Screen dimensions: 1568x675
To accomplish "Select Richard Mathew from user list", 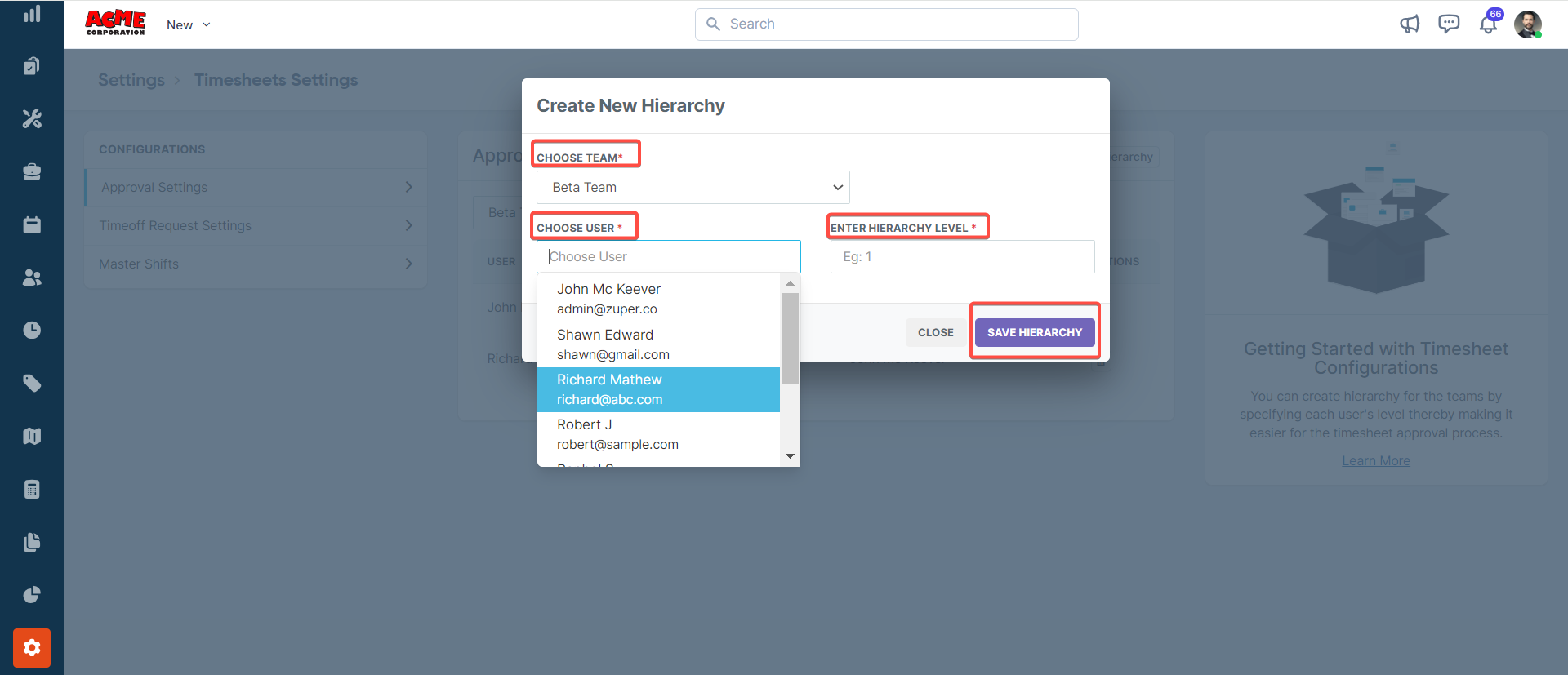I will [658, 389].
